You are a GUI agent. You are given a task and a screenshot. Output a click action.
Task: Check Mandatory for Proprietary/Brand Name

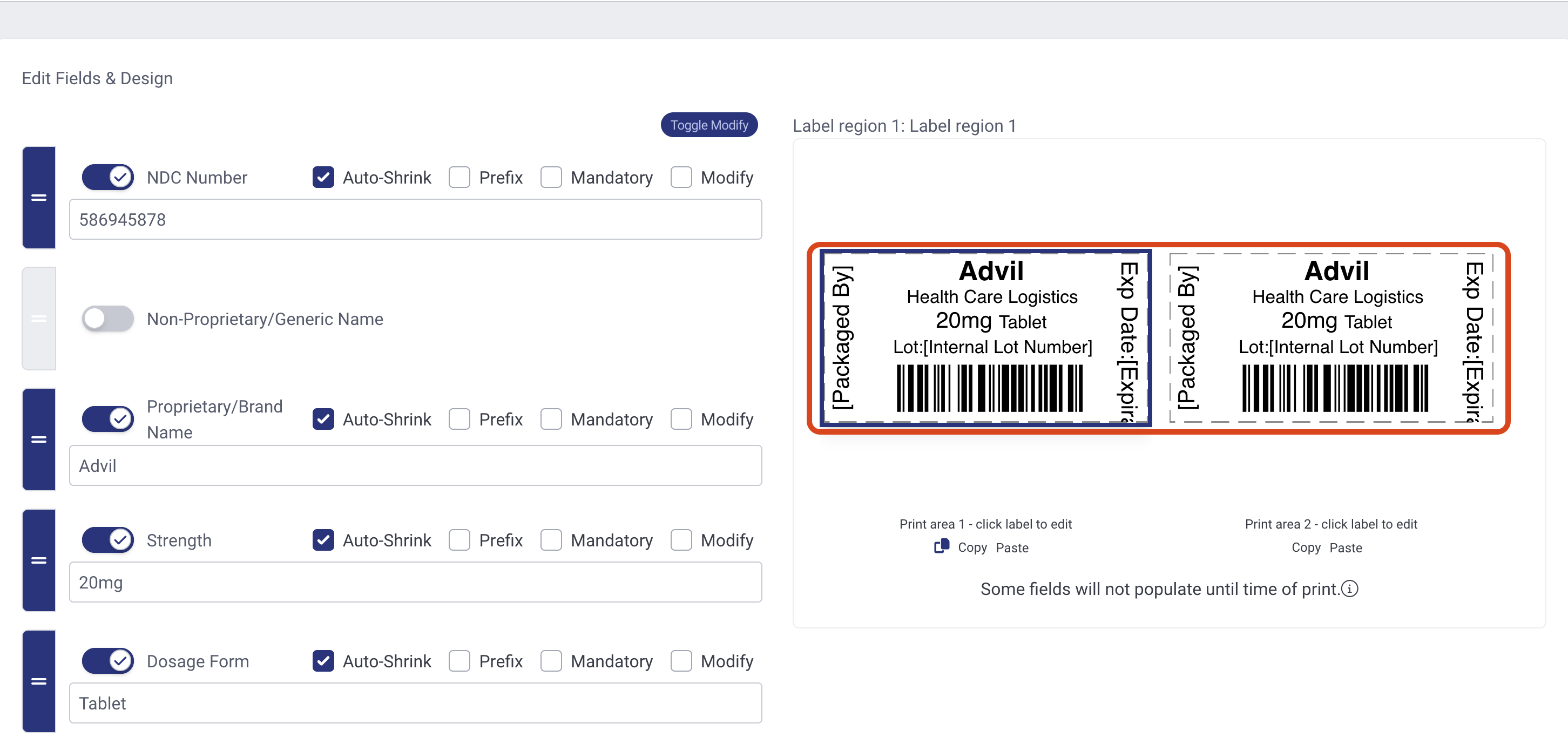[551, 419]
